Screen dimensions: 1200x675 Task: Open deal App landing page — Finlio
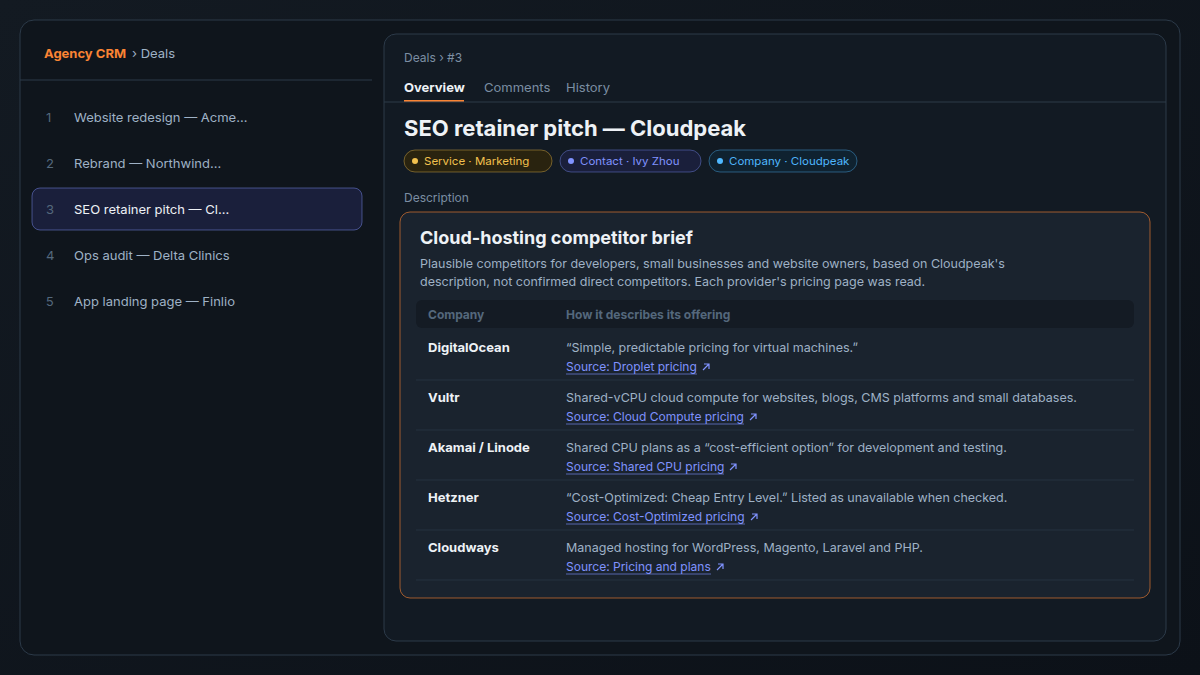(x=197, y=302)
